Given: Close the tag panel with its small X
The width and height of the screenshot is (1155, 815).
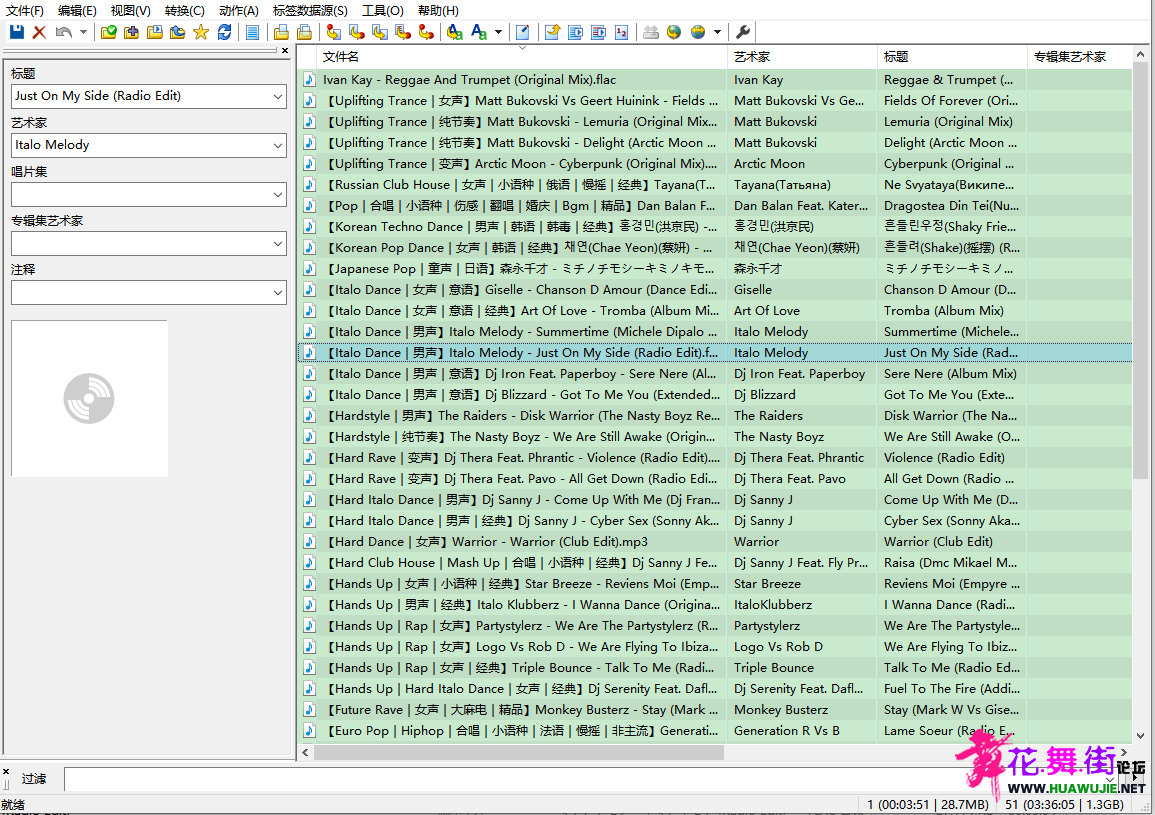Looking at the screenshot, I should 285,50.
